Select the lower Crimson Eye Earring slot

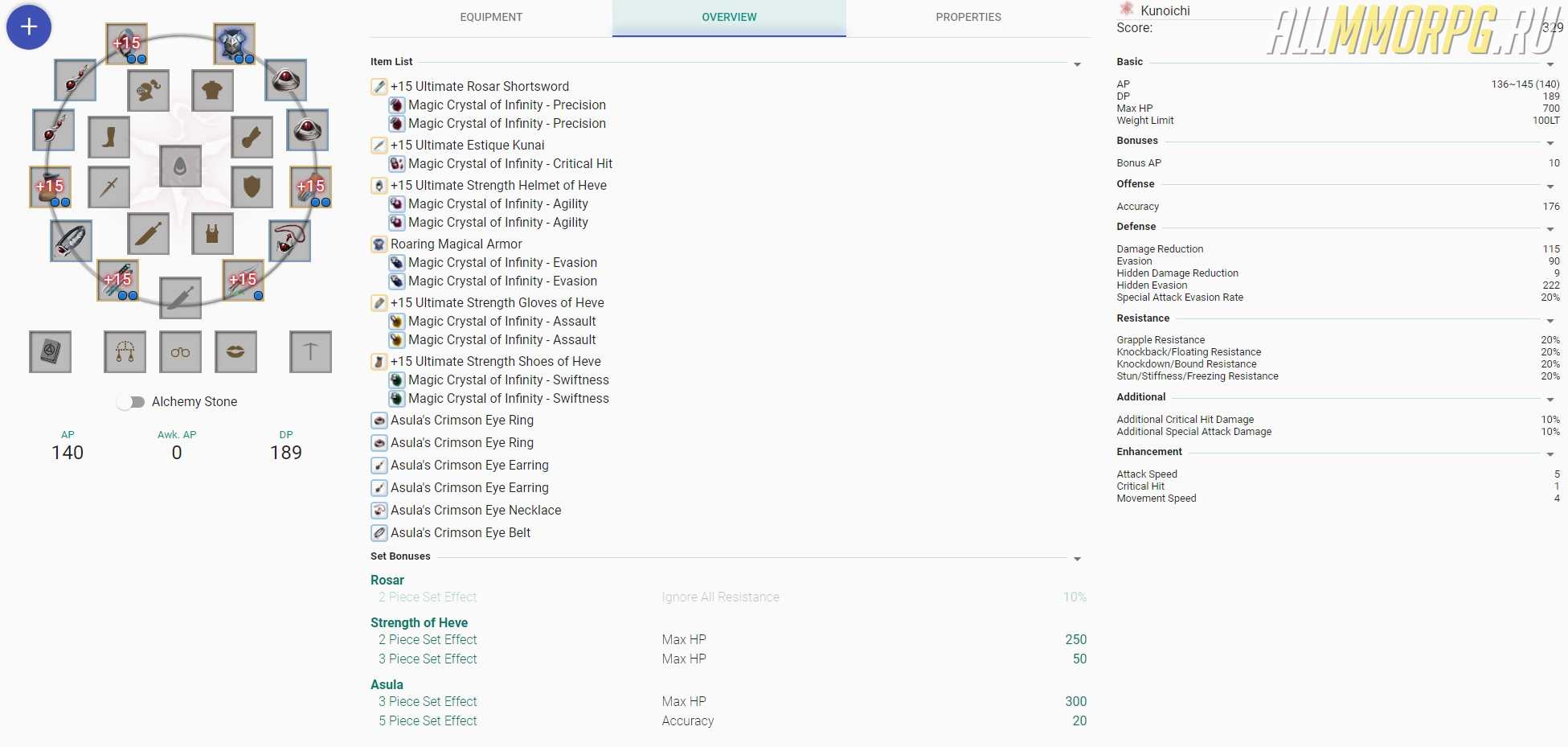pos(54,130)
